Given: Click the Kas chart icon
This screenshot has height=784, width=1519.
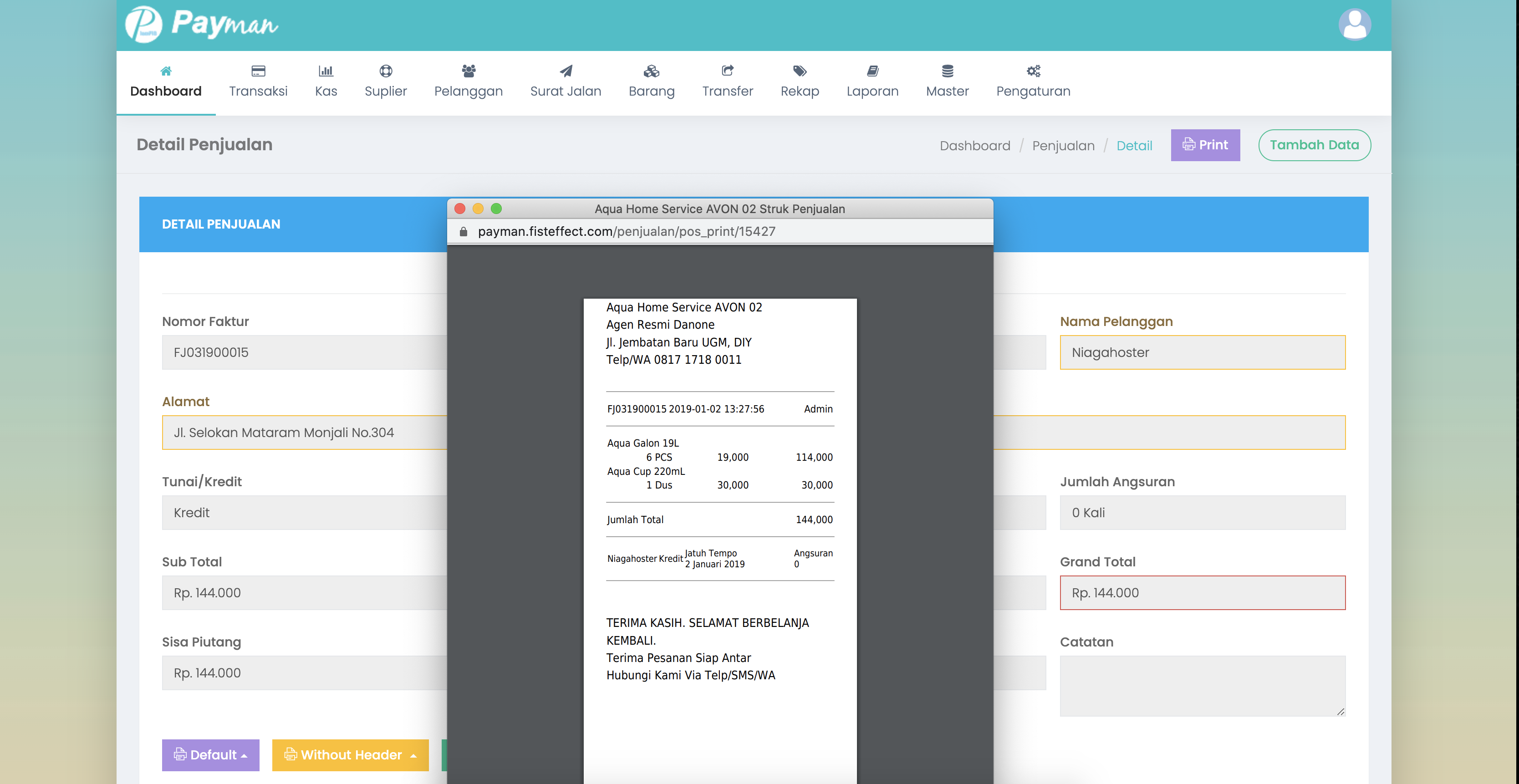Looking at the screenshot, I should (326, 71).
